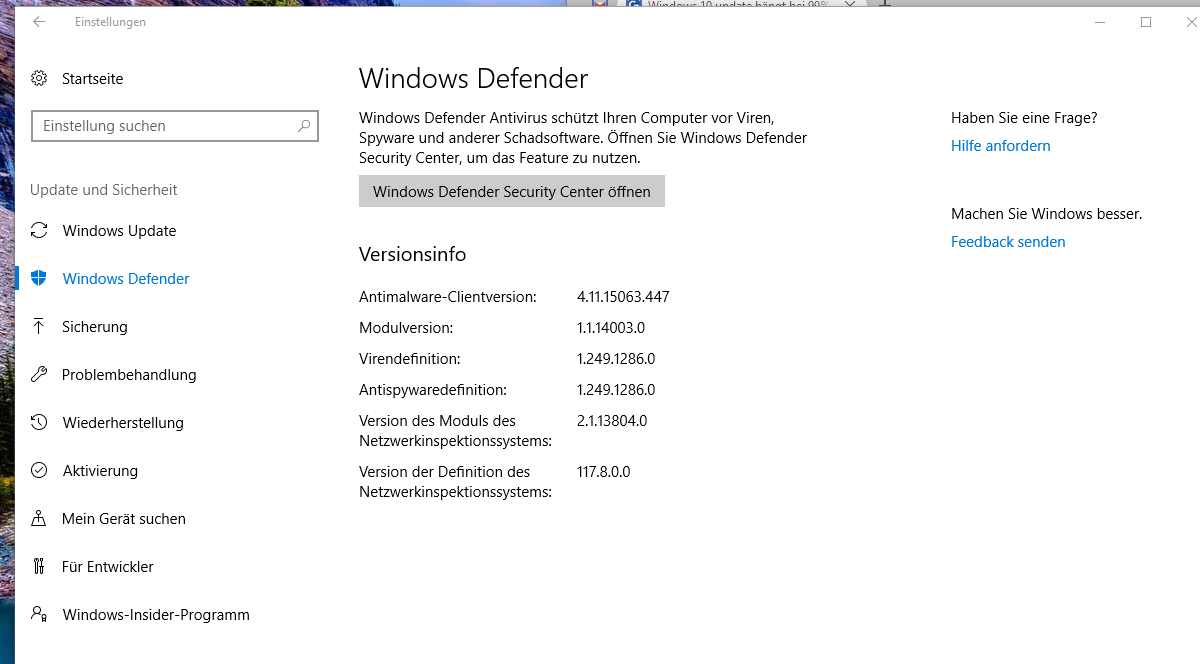Click the Sicherung upload arrow icon
This screenshot has height=664, width=1200.
point(39,327)
